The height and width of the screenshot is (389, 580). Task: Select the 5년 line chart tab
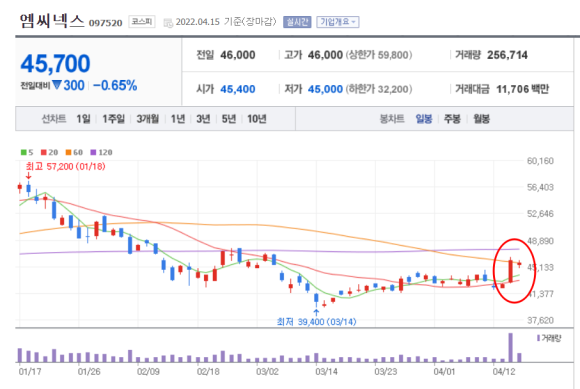pos(229,119)
